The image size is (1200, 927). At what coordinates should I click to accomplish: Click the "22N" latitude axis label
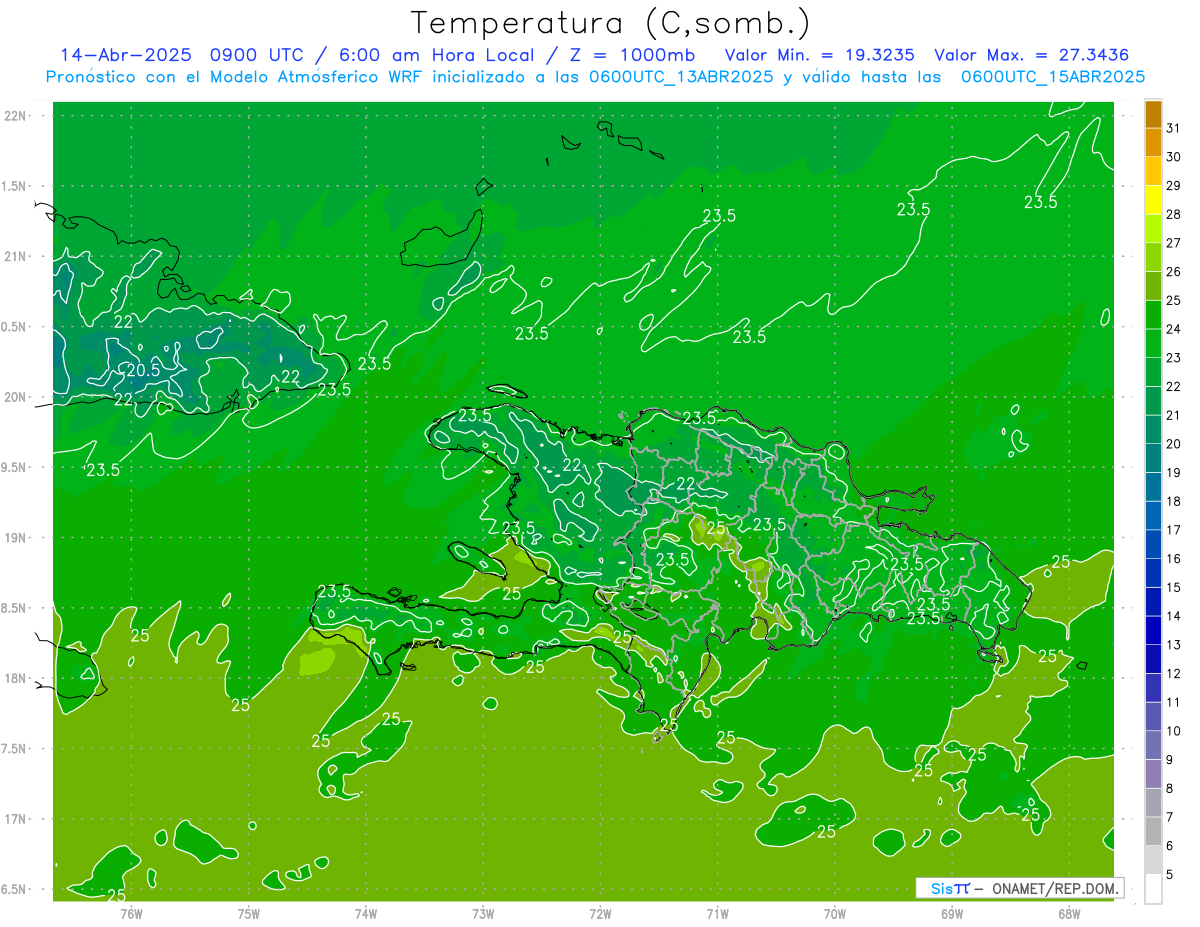click(16, 116)
